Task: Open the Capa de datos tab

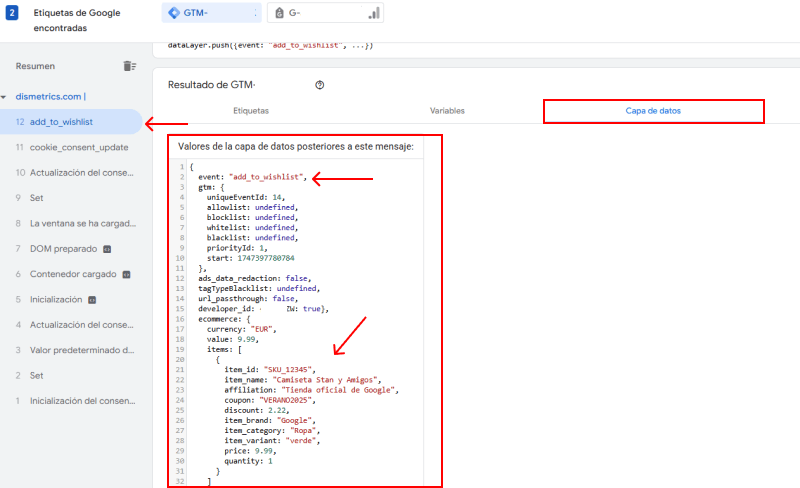Action: click(x=653, y=111)
